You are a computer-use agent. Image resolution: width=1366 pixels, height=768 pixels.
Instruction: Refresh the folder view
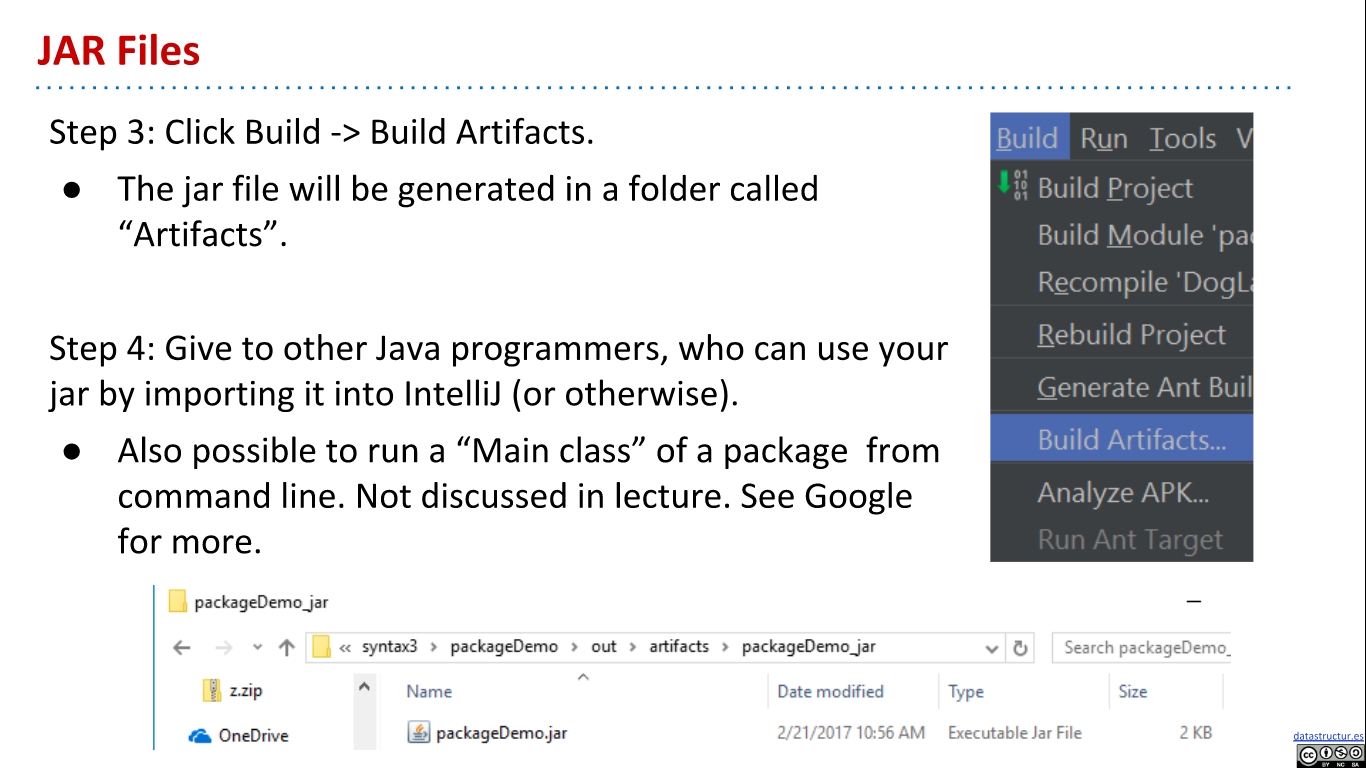[x=1020, y=648]
